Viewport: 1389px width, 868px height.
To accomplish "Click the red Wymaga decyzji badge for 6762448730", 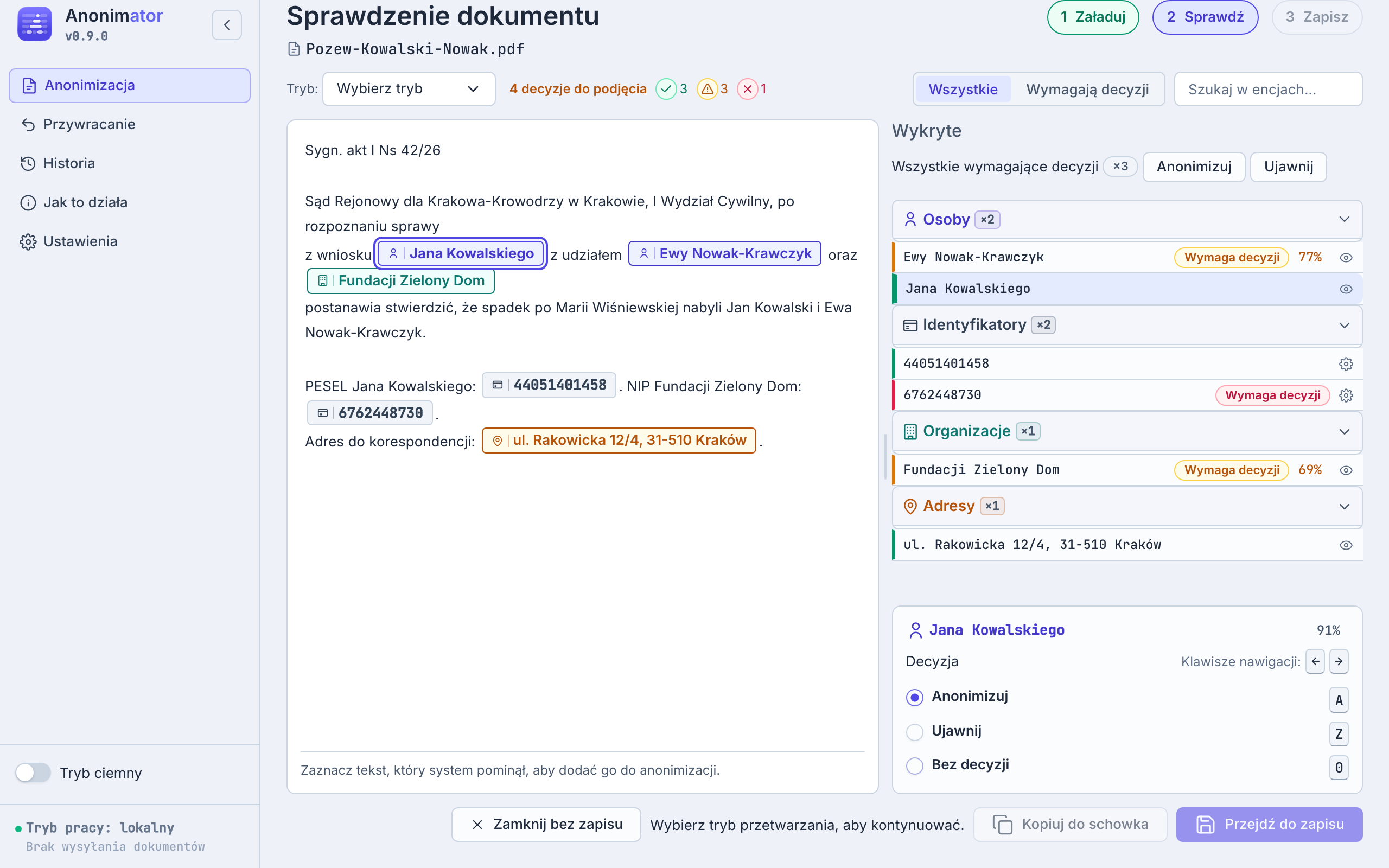I will point(1272,395).
